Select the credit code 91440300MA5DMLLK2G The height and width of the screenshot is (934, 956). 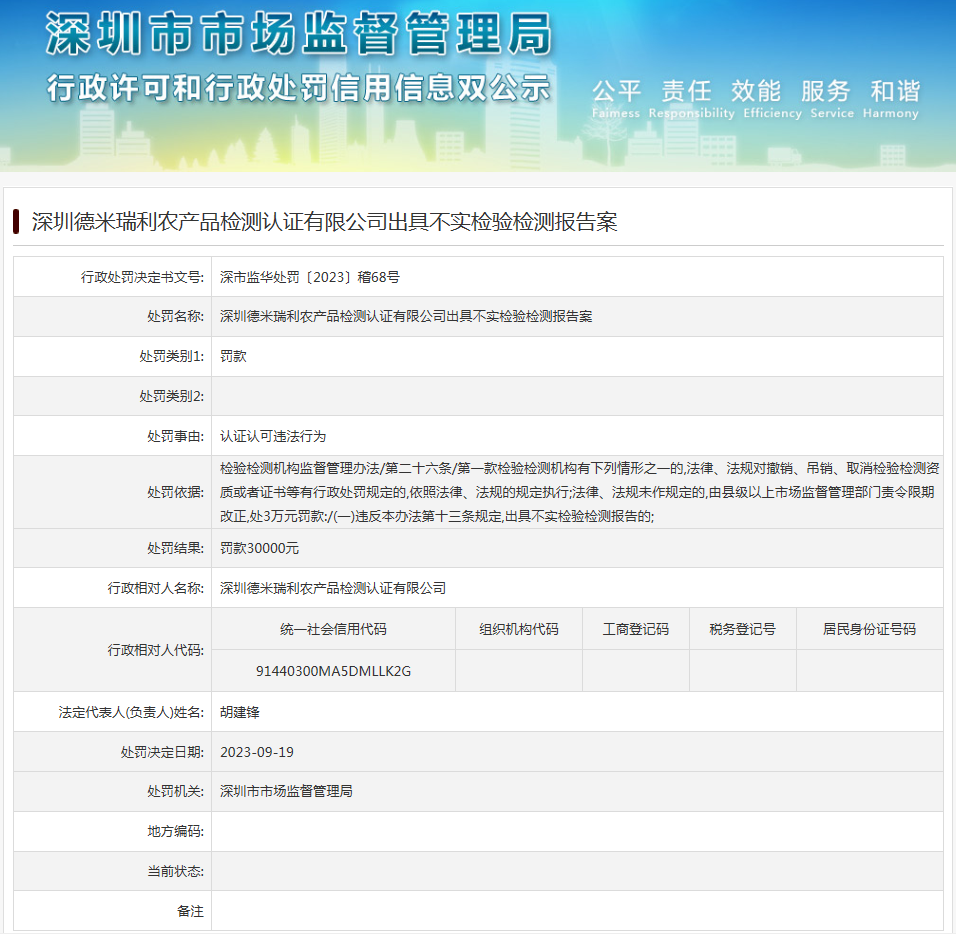(x=334, y=671)
